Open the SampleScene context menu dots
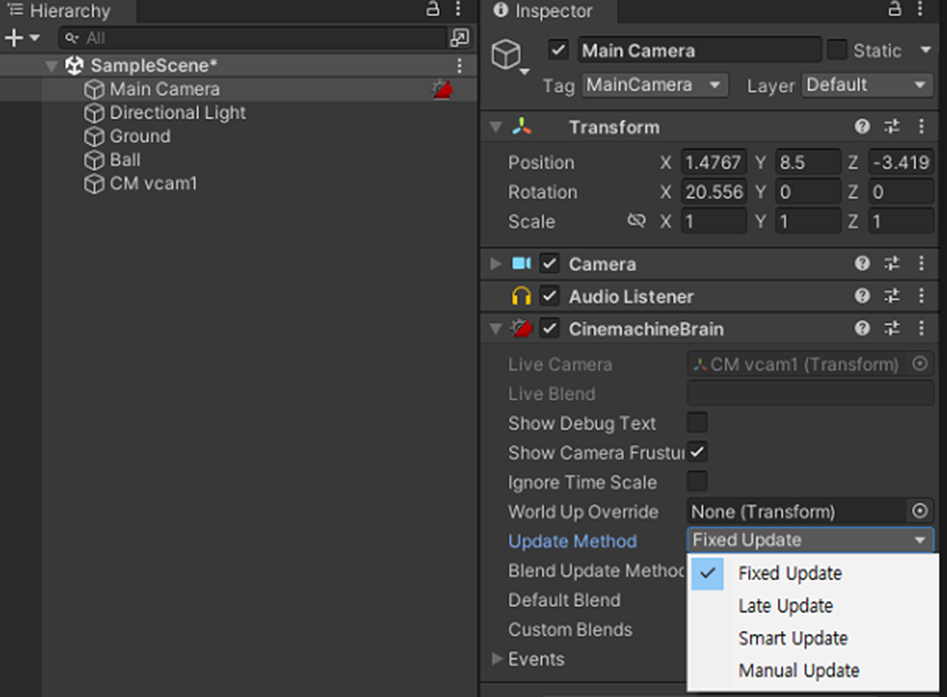The width and height of the screenshot is (947, 697). click(x=460, y=65)
